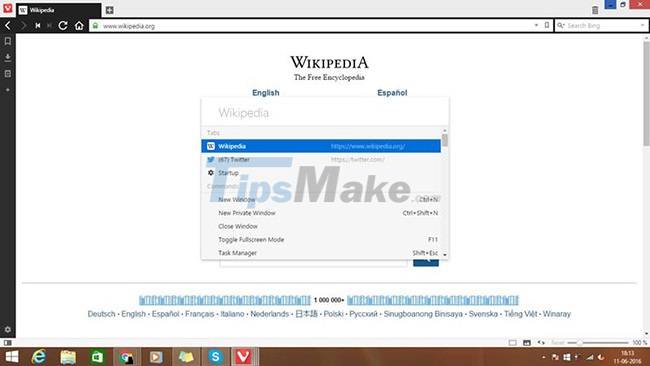650x366 pixels.
Task: Choose Toggle Fullscreen Mode command
Action: [x=321, y=239]
